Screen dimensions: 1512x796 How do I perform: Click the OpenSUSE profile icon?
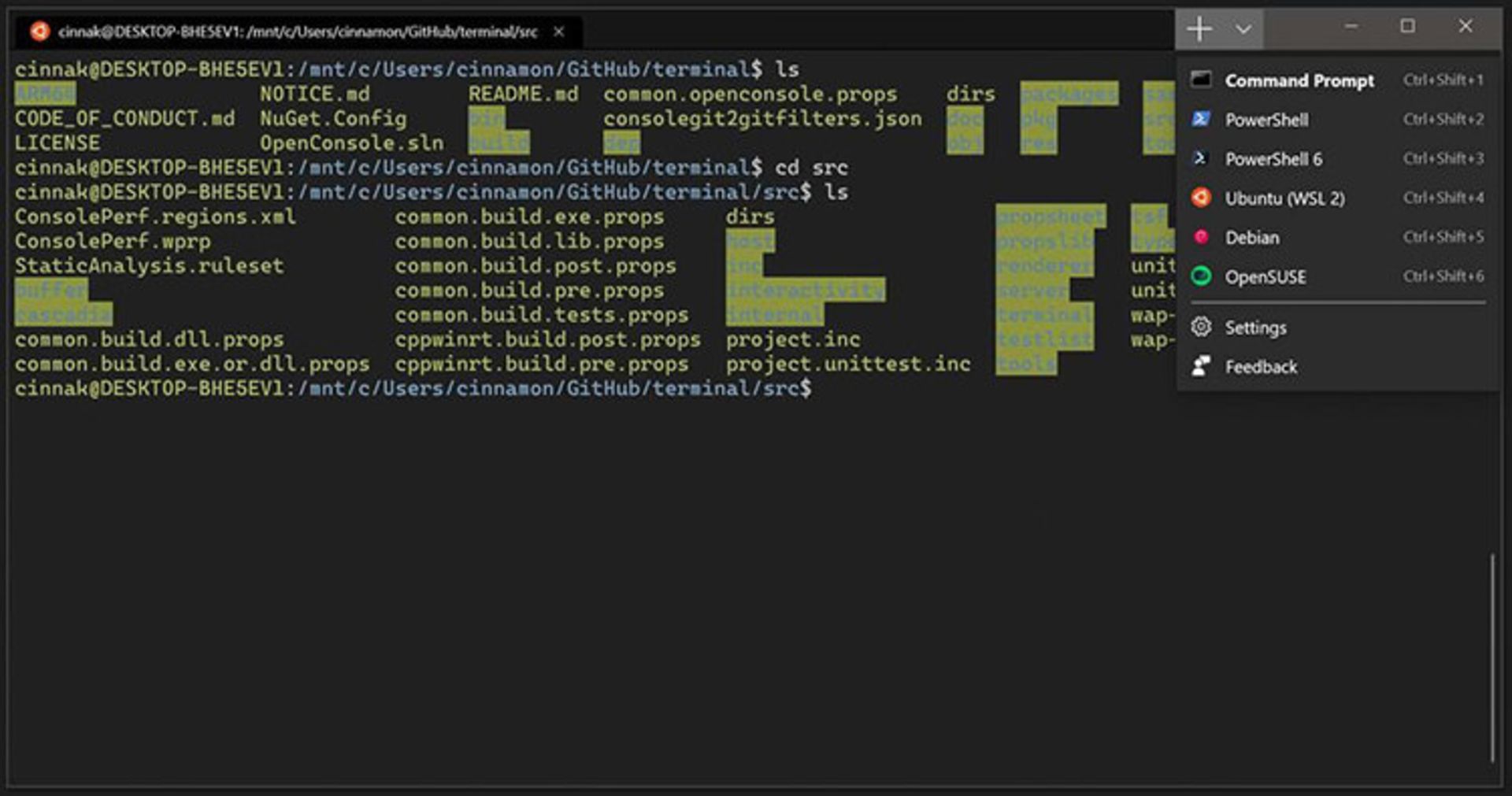1199,276
